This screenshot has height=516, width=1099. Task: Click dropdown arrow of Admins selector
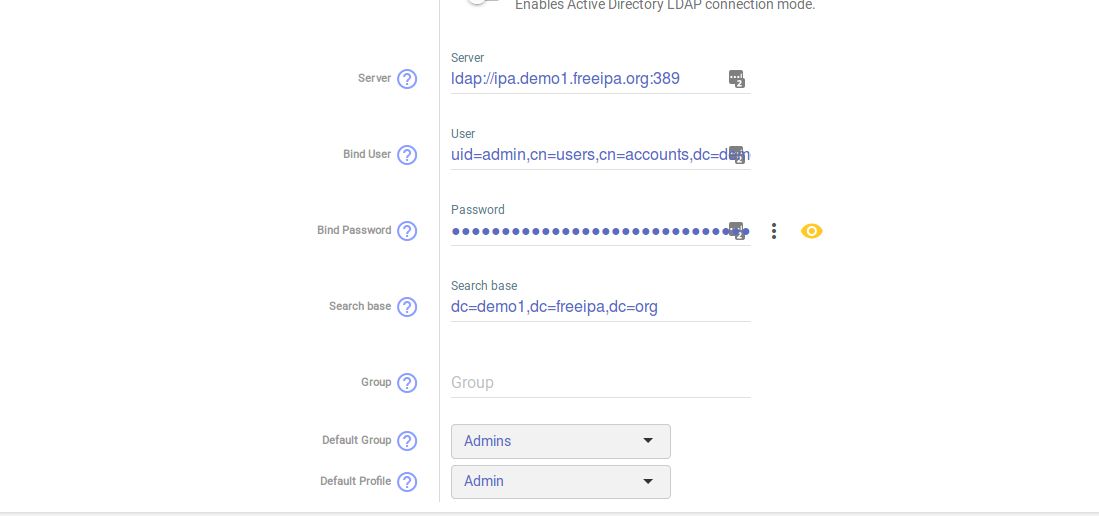click(648, 441)
